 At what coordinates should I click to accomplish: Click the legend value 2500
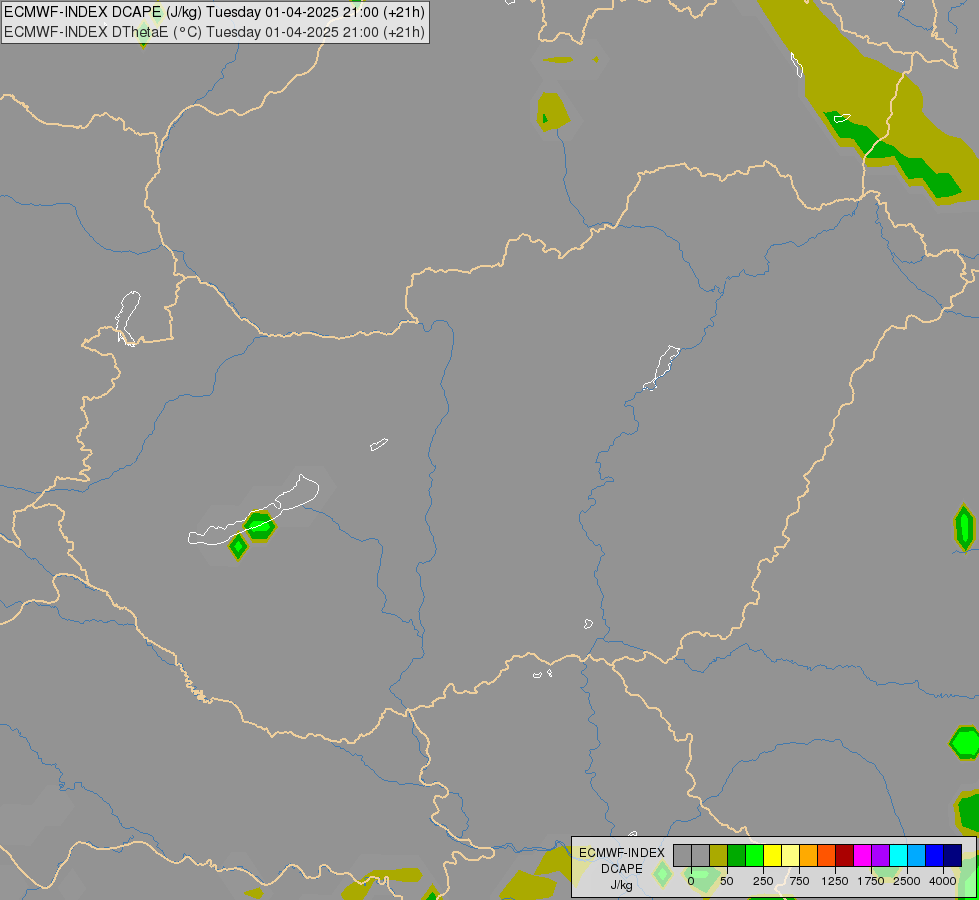(907, 881)
